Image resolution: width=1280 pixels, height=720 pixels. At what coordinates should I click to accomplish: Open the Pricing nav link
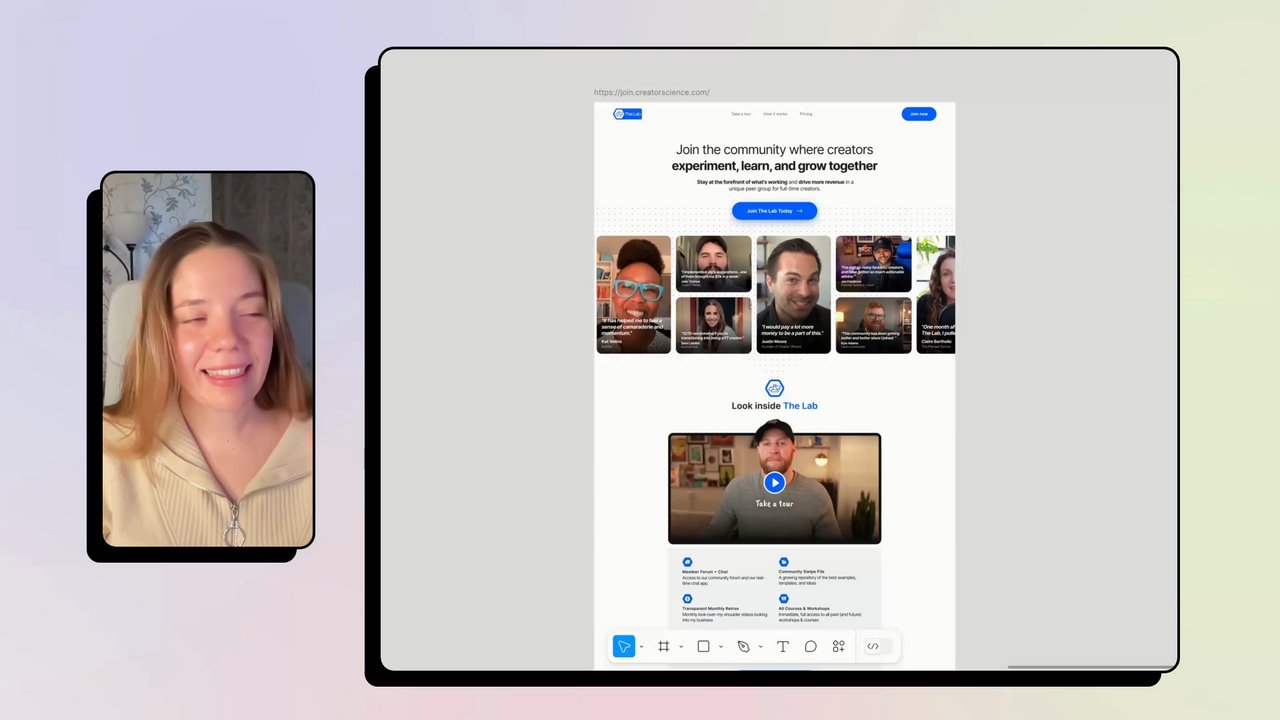point(806,114)
